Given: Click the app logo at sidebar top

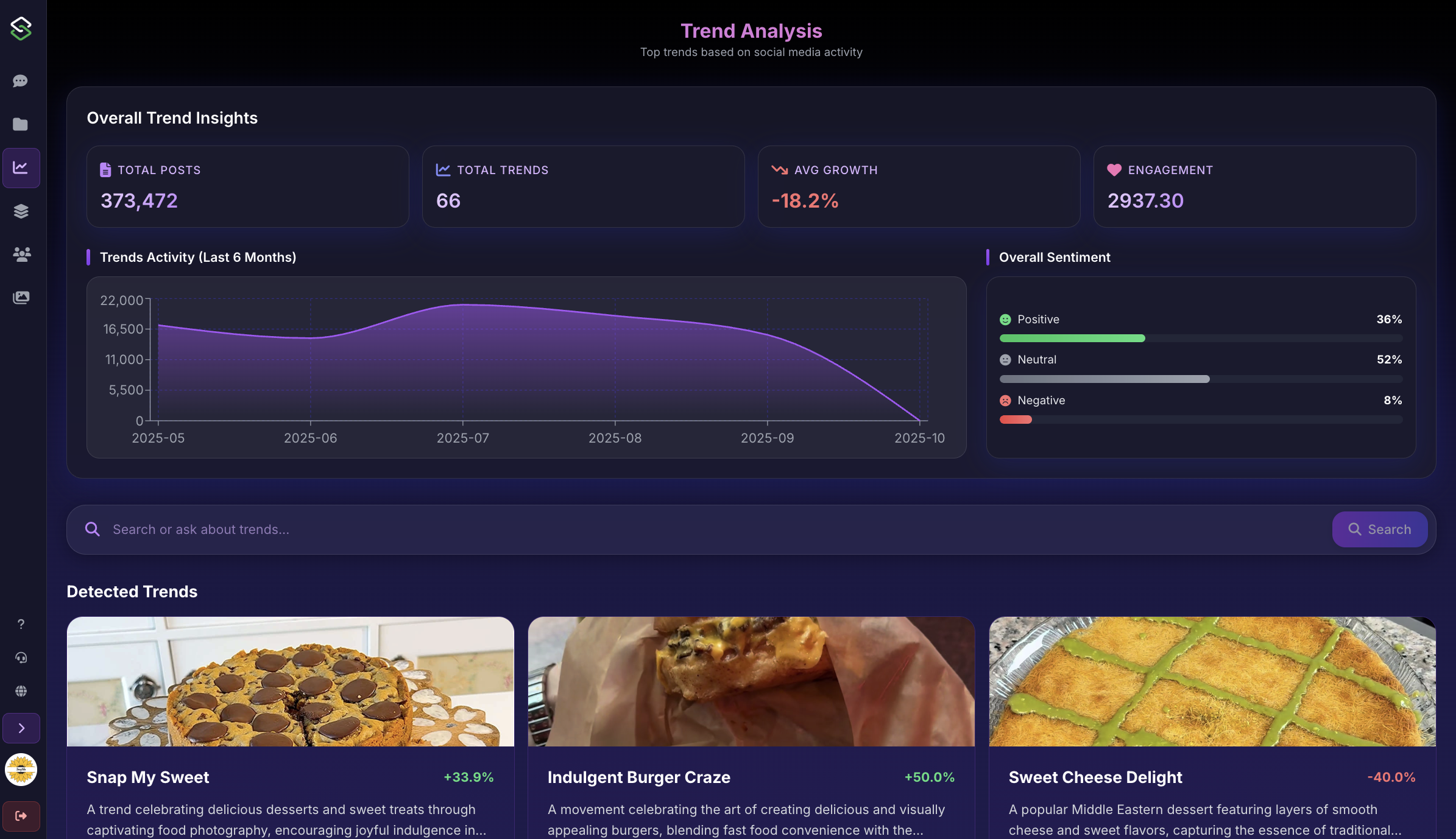Looking at the screenshot, I should (x=20, y=27).
